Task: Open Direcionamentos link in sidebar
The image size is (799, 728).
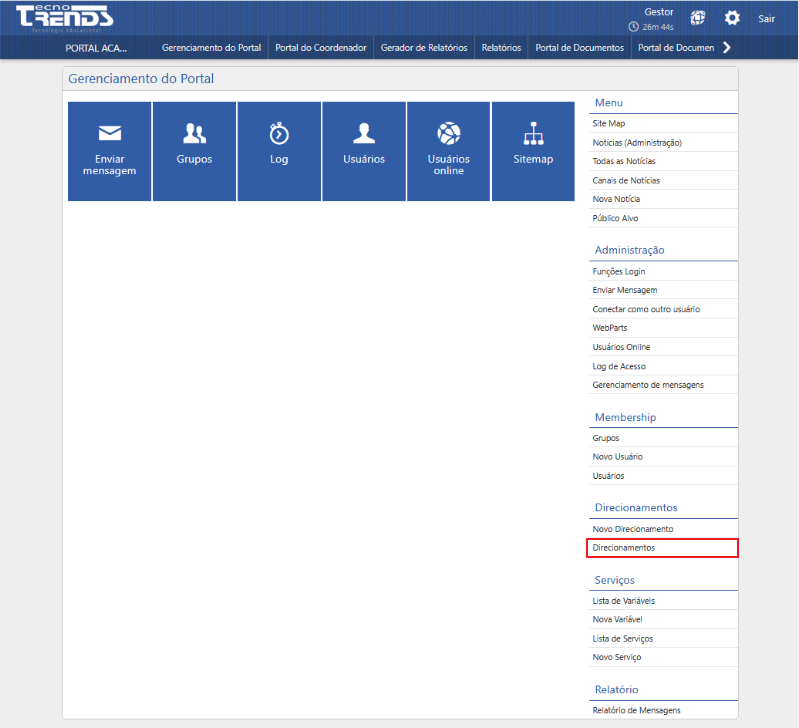Action: pos(624,548)
